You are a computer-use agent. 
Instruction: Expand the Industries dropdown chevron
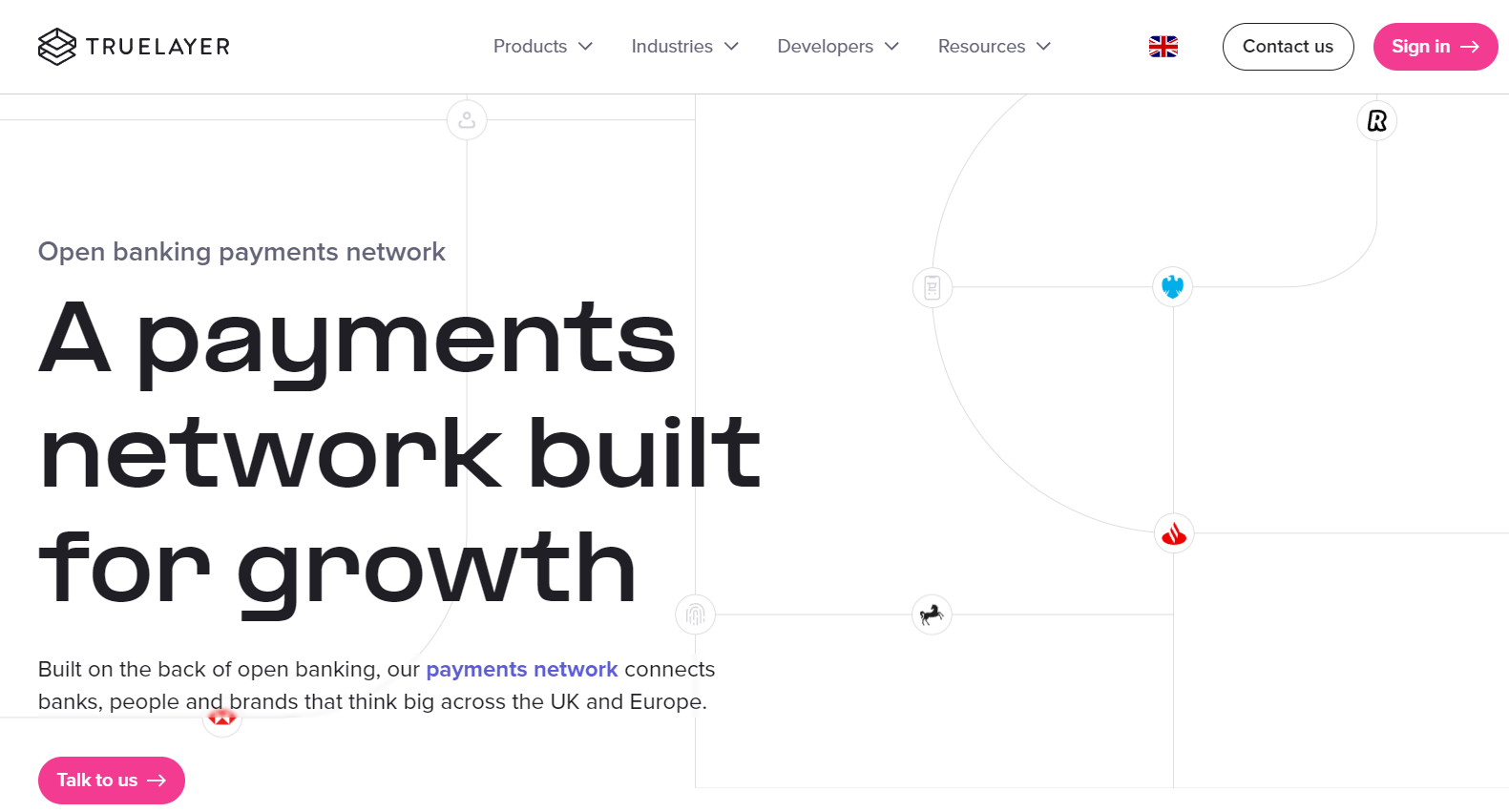[x=731, y=47]
